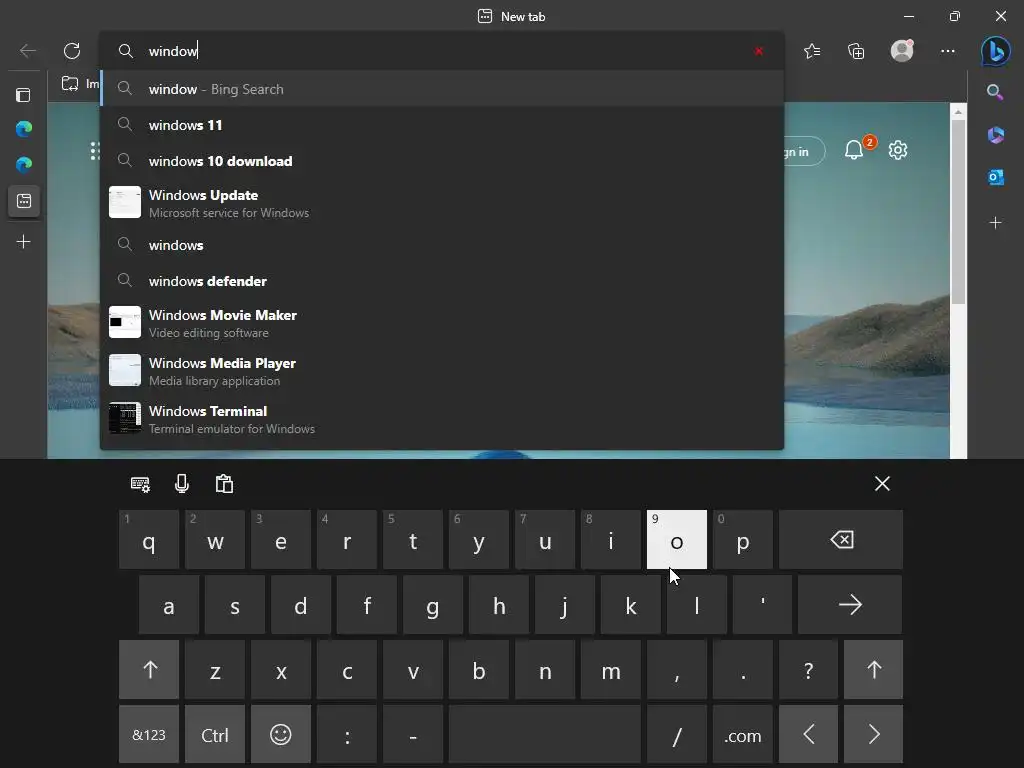Tap the left Shift arrow key

[149, 669]
